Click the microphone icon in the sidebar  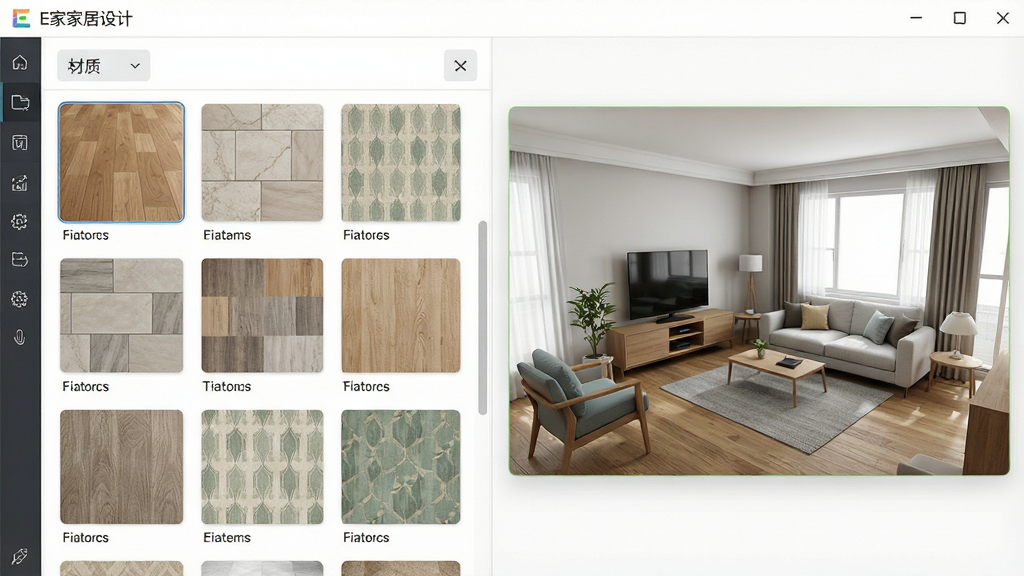(20, 337)
